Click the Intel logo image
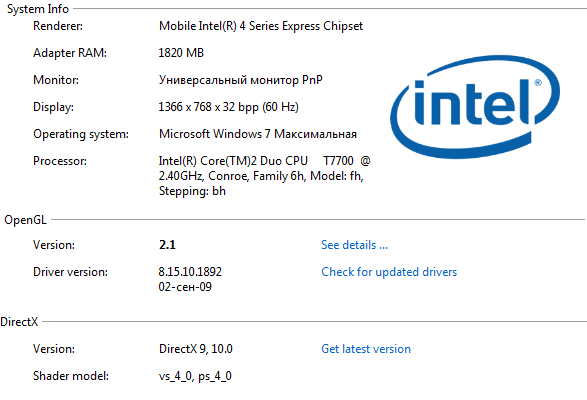The image size is (587, 400). tap(475, 106)
